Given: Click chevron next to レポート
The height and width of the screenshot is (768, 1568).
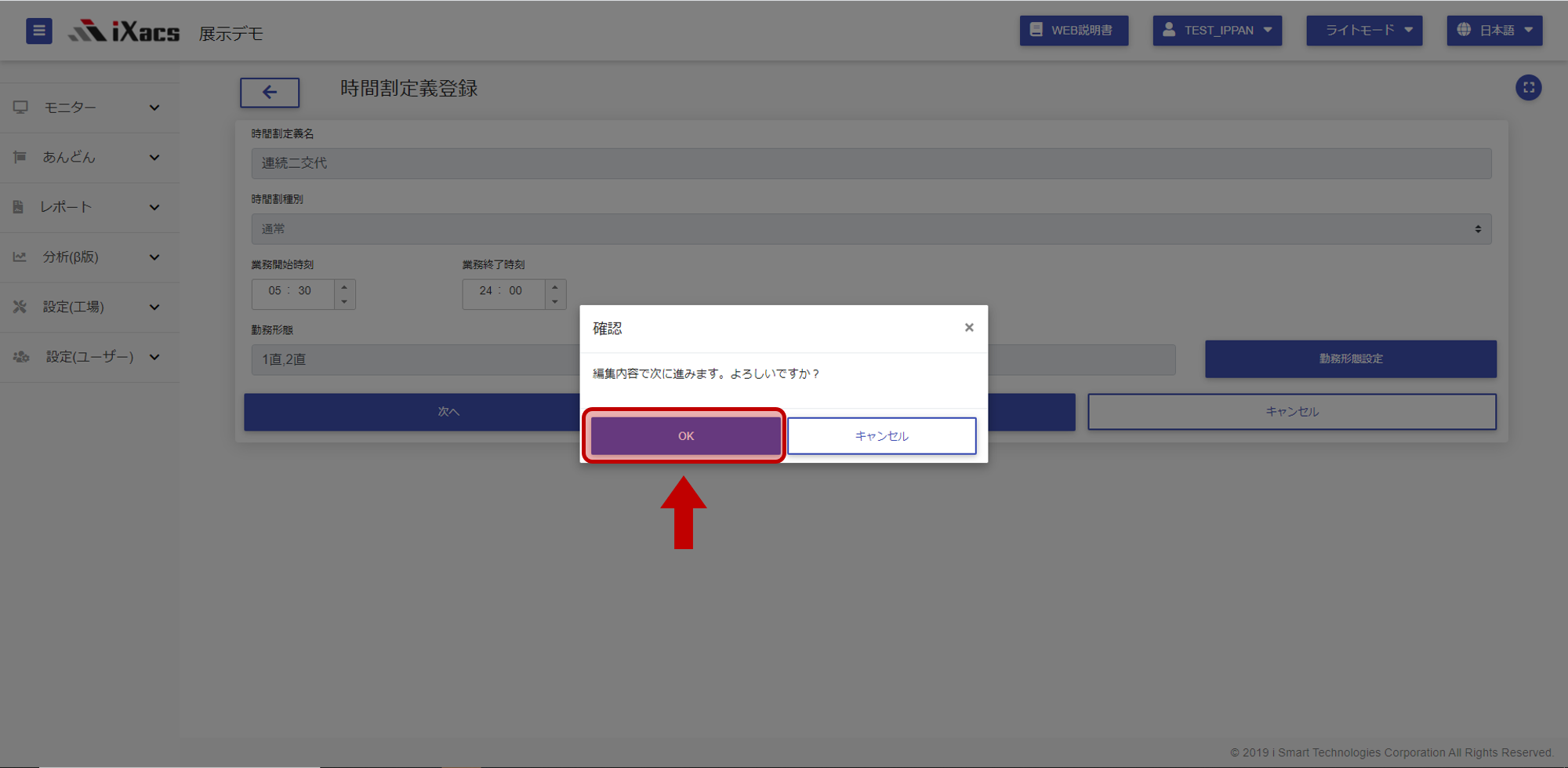Looking at the screenshot, I should (x=154, y=208).
